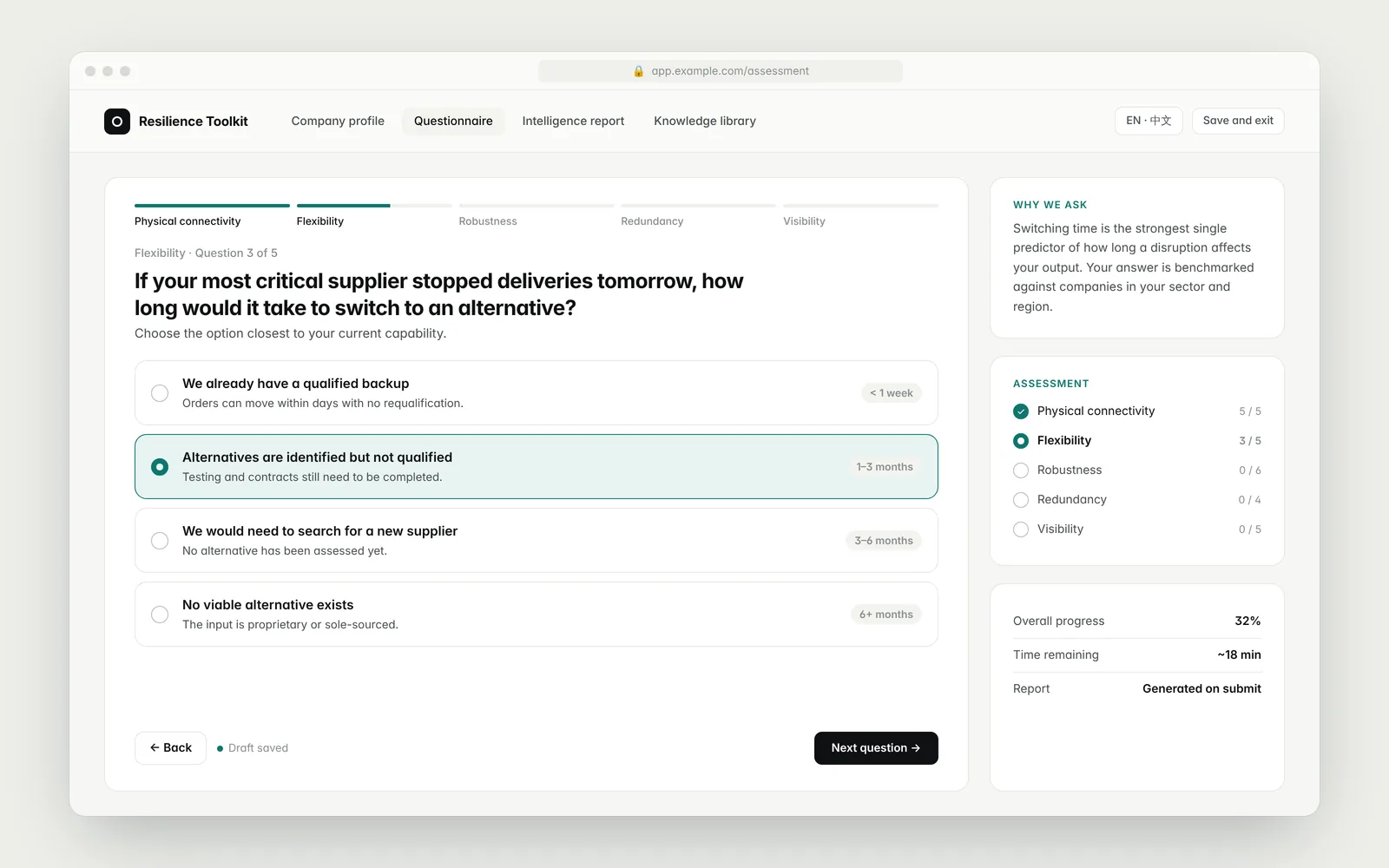Select 'Alternatives are identified but not qualified' radio
The image size is (1389, 868).
pos(160,467)
